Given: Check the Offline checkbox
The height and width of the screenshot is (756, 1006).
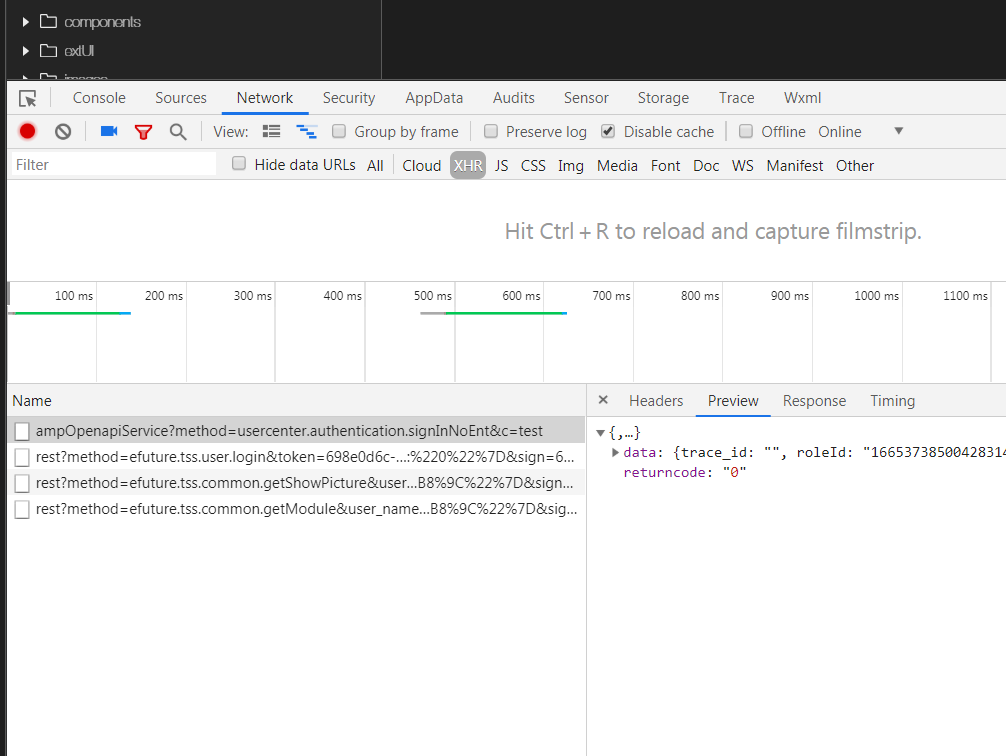Looking at the screenshot, I should point(746,131).
